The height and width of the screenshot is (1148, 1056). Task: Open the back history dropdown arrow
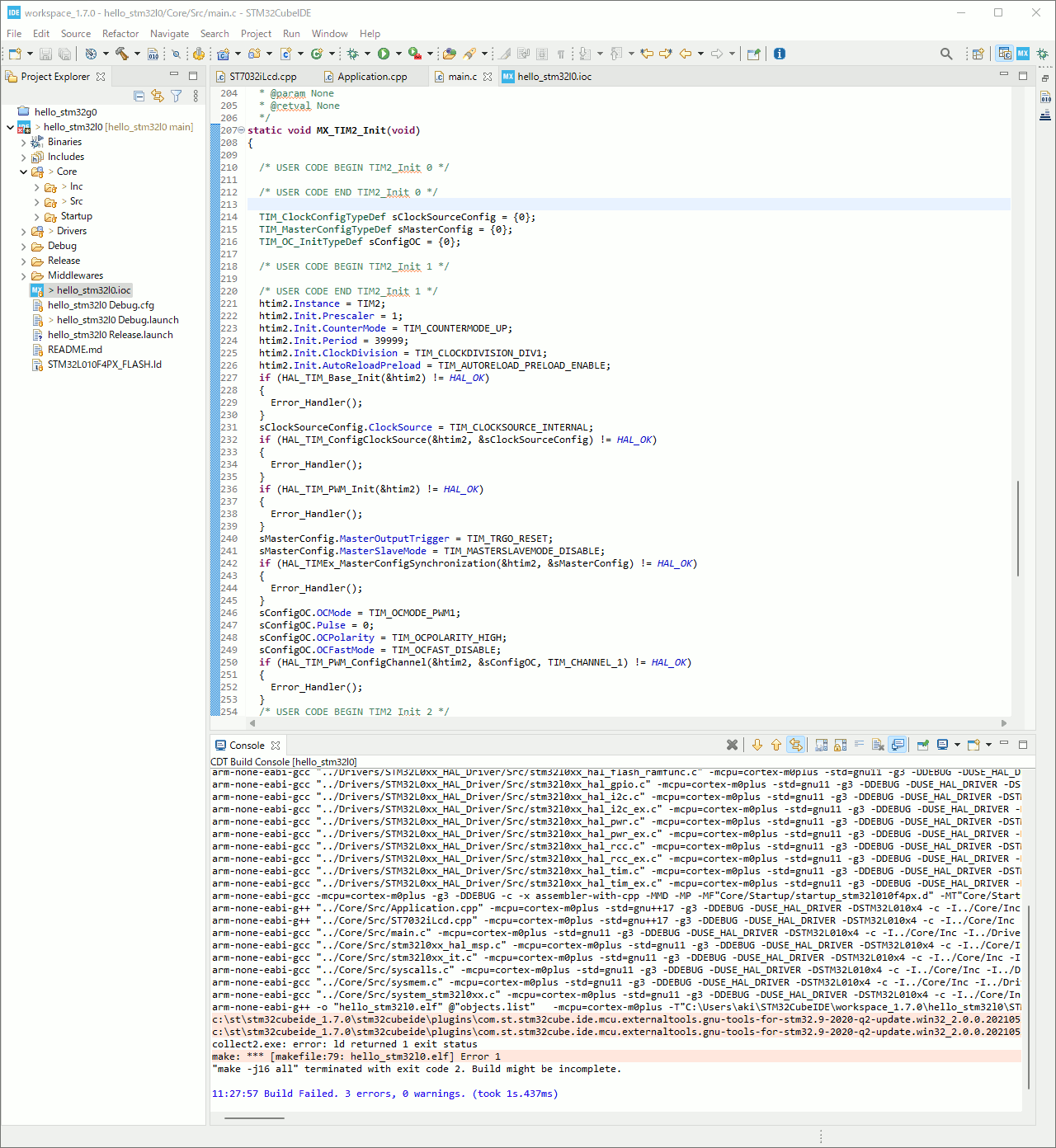pos(700,54)
